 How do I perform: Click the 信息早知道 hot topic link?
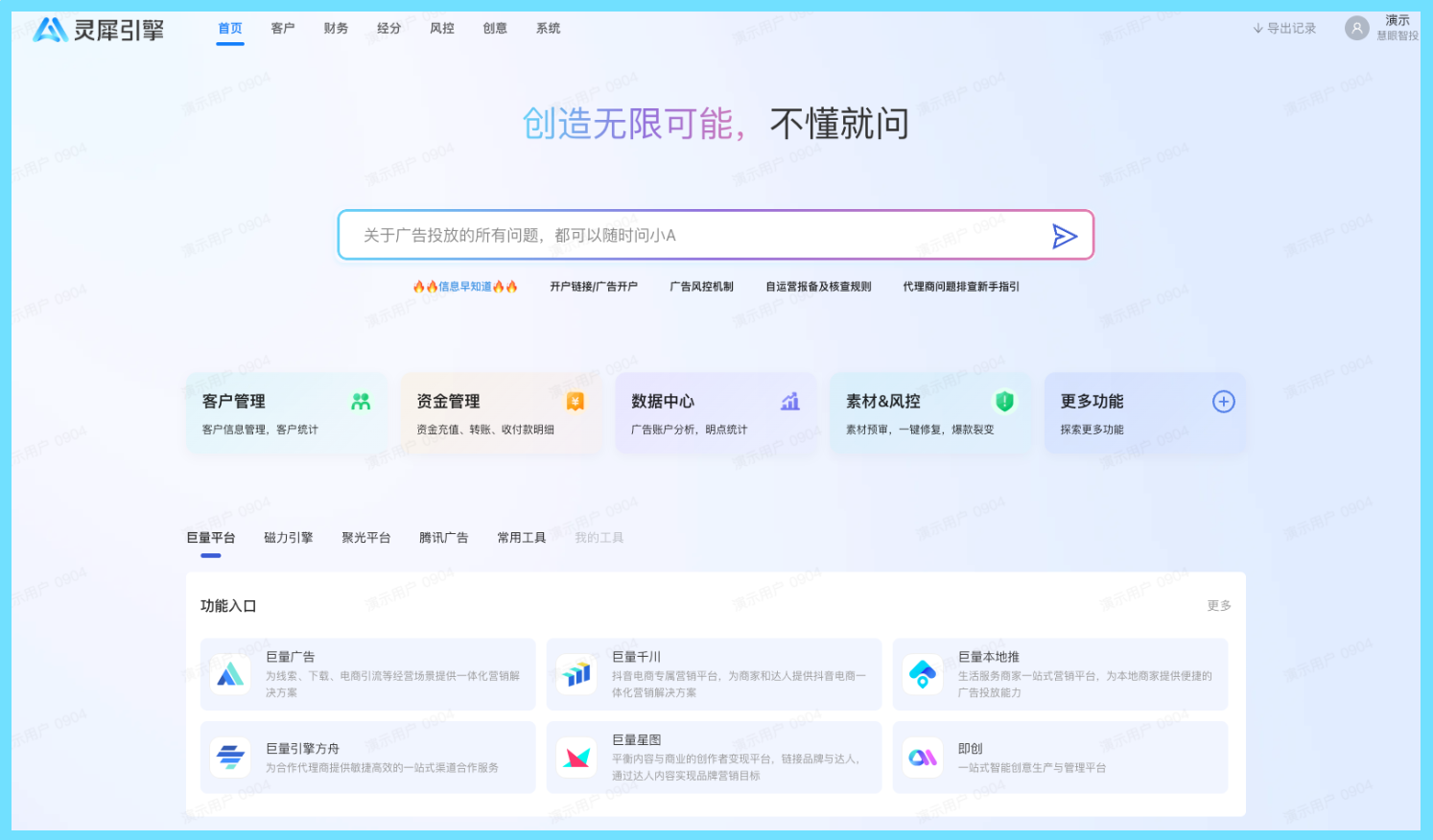coord(465,287)
